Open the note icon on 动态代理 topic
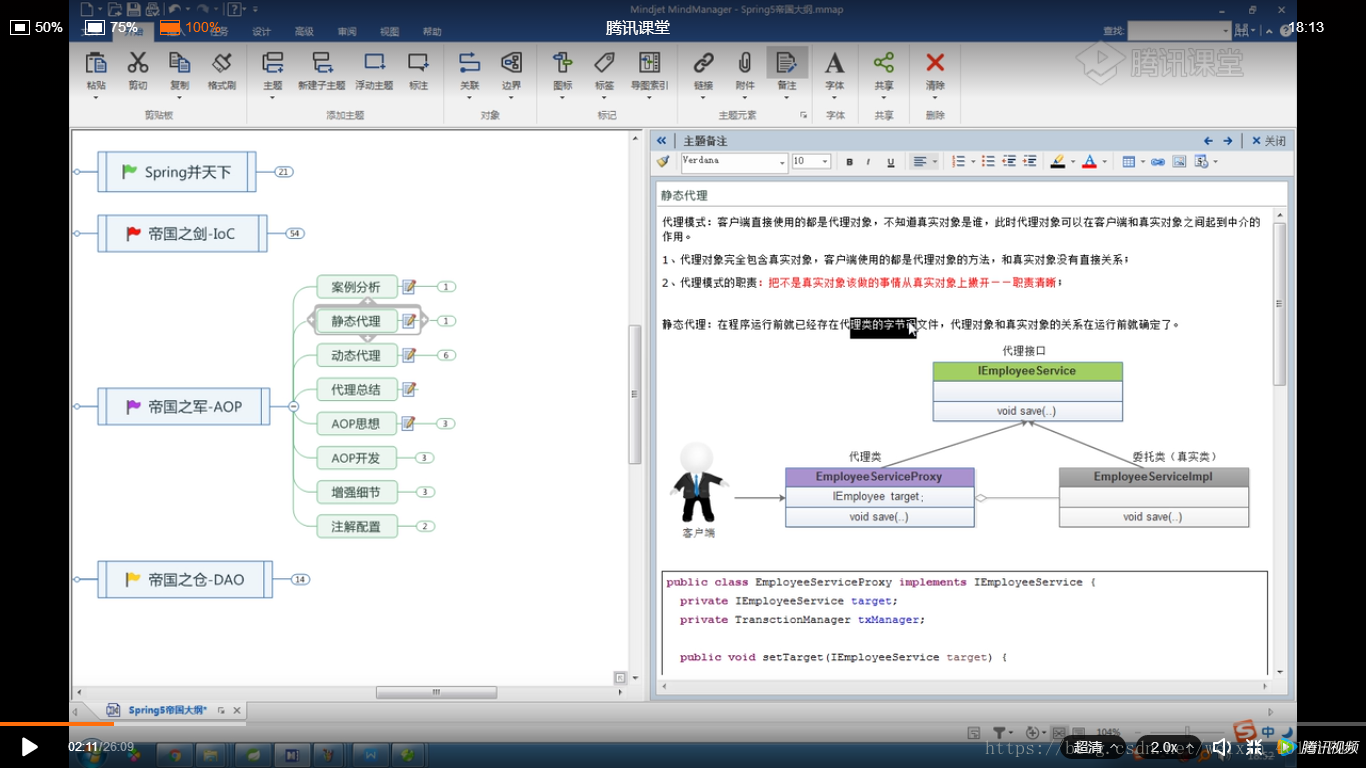Screen dimensions: 1366x768 click(409, 355)
